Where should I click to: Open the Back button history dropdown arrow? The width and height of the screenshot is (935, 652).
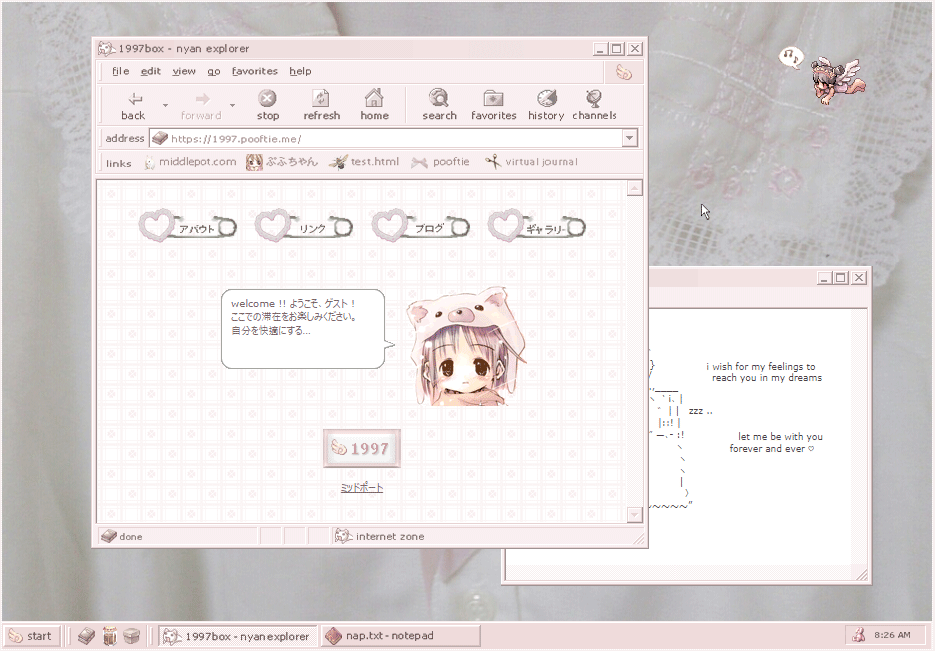164,104
